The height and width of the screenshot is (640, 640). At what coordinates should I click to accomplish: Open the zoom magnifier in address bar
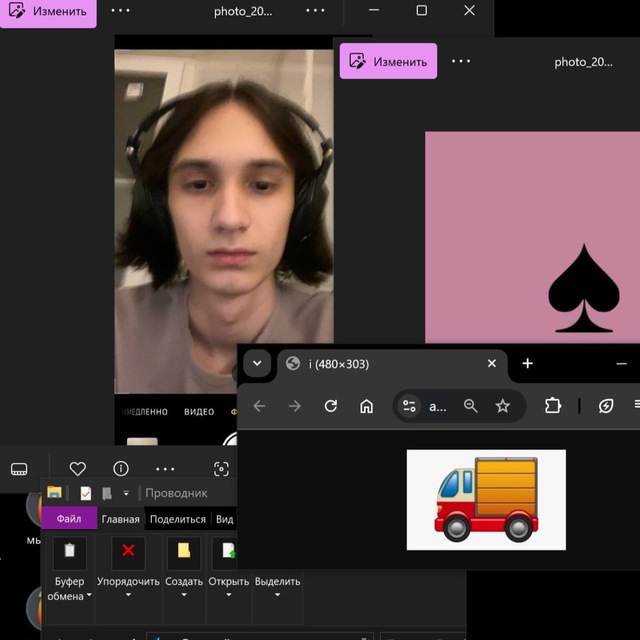(471, 406)
